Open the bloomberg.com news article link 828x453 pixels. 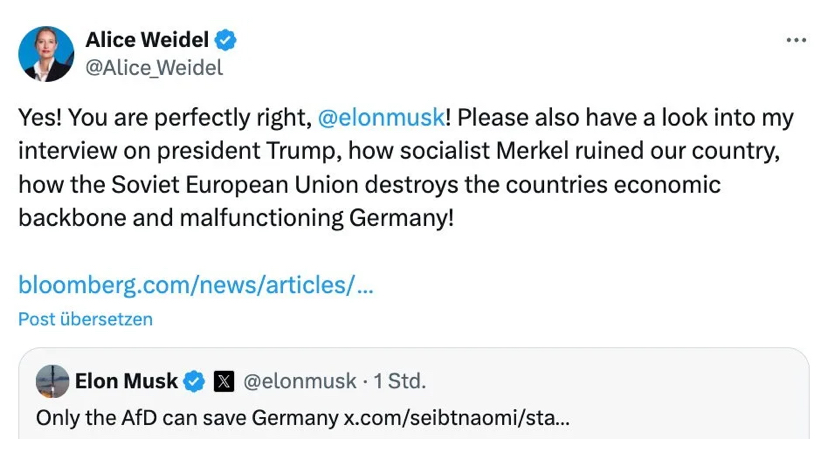[196, 285]
